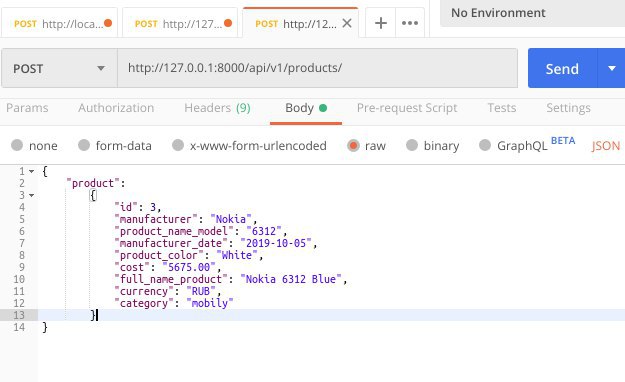Click unsaved dot on http://loca... tab

click(x=108, y=23)
